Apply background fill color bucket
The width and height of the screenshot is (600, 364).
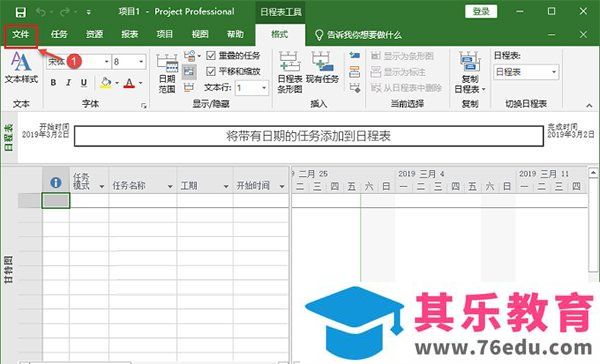click(106, 83)
